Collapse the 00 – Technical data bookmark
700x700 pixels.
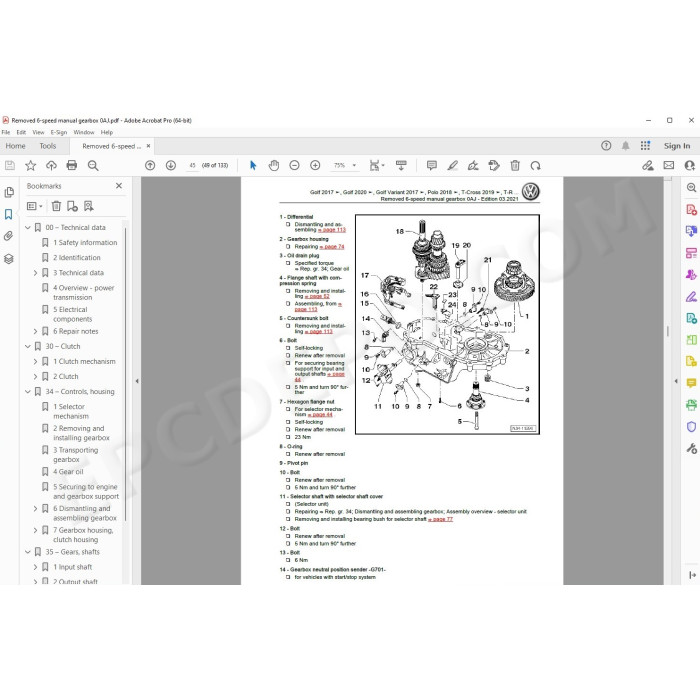click(x=28, y=228)
